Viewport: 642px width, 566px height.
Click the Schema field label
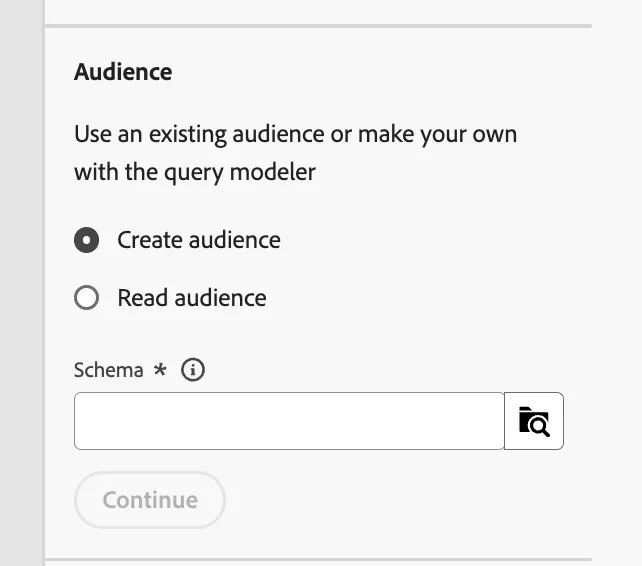point(109,370)
